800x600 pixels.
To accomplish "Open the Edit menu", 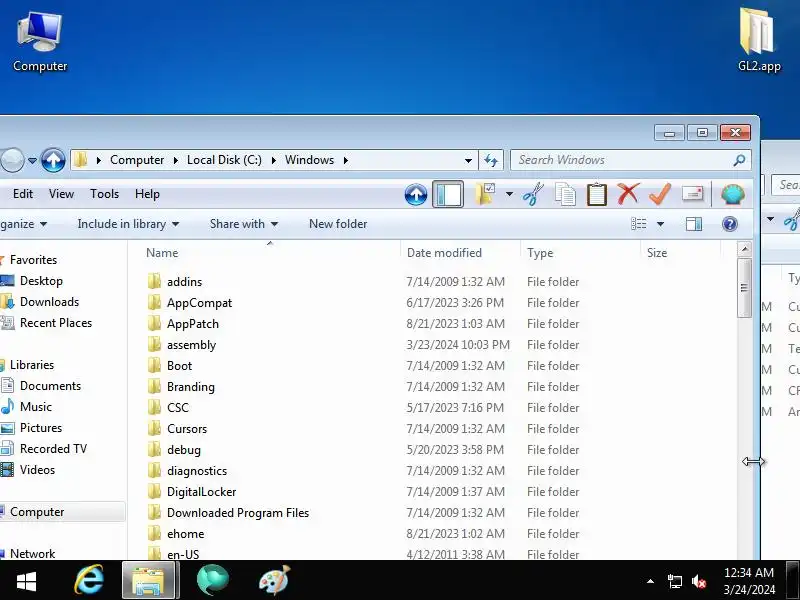I will 23,194.
